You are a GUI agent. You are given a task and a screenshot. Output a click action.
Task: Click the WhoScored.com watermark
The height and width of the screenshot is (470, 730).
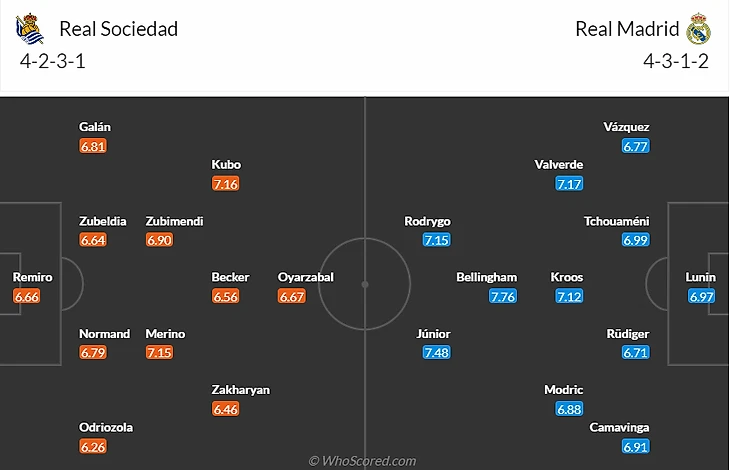(x=362, y=461)
